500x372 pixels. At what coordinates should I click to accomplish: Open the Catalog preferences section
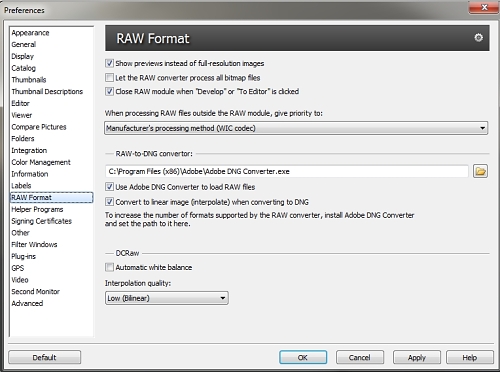click(x=23, y=68)
